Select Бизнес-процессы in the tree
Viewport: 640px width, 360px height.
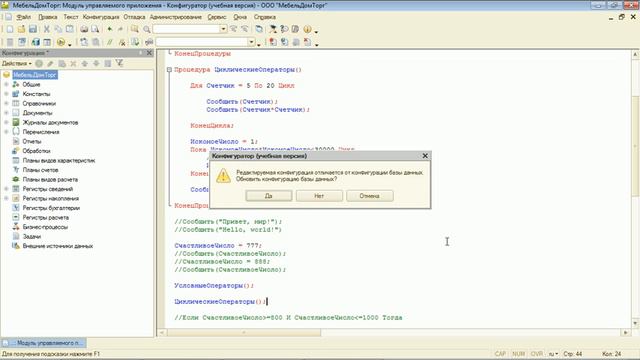(45, 227)
